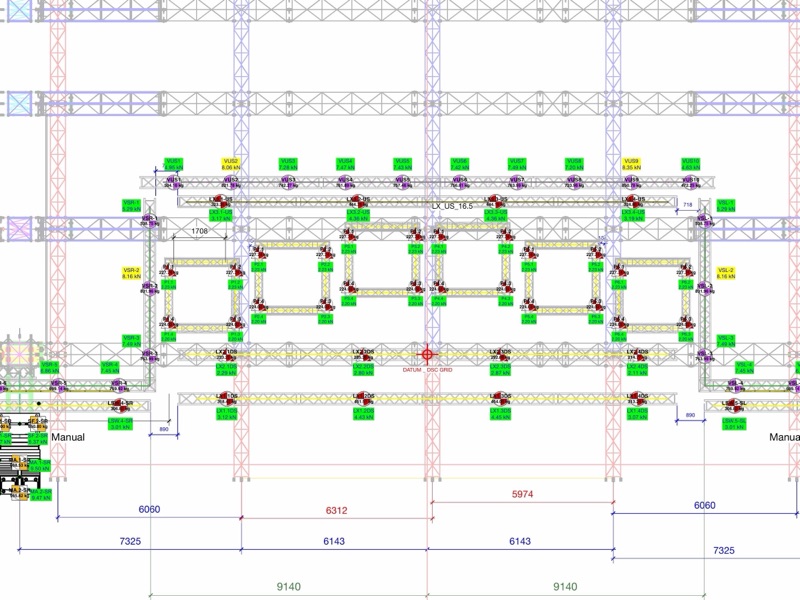Click the VSR-4 purple hoist symbol
The height and width of the screenshot is (600, 800).
click(118, 386)
